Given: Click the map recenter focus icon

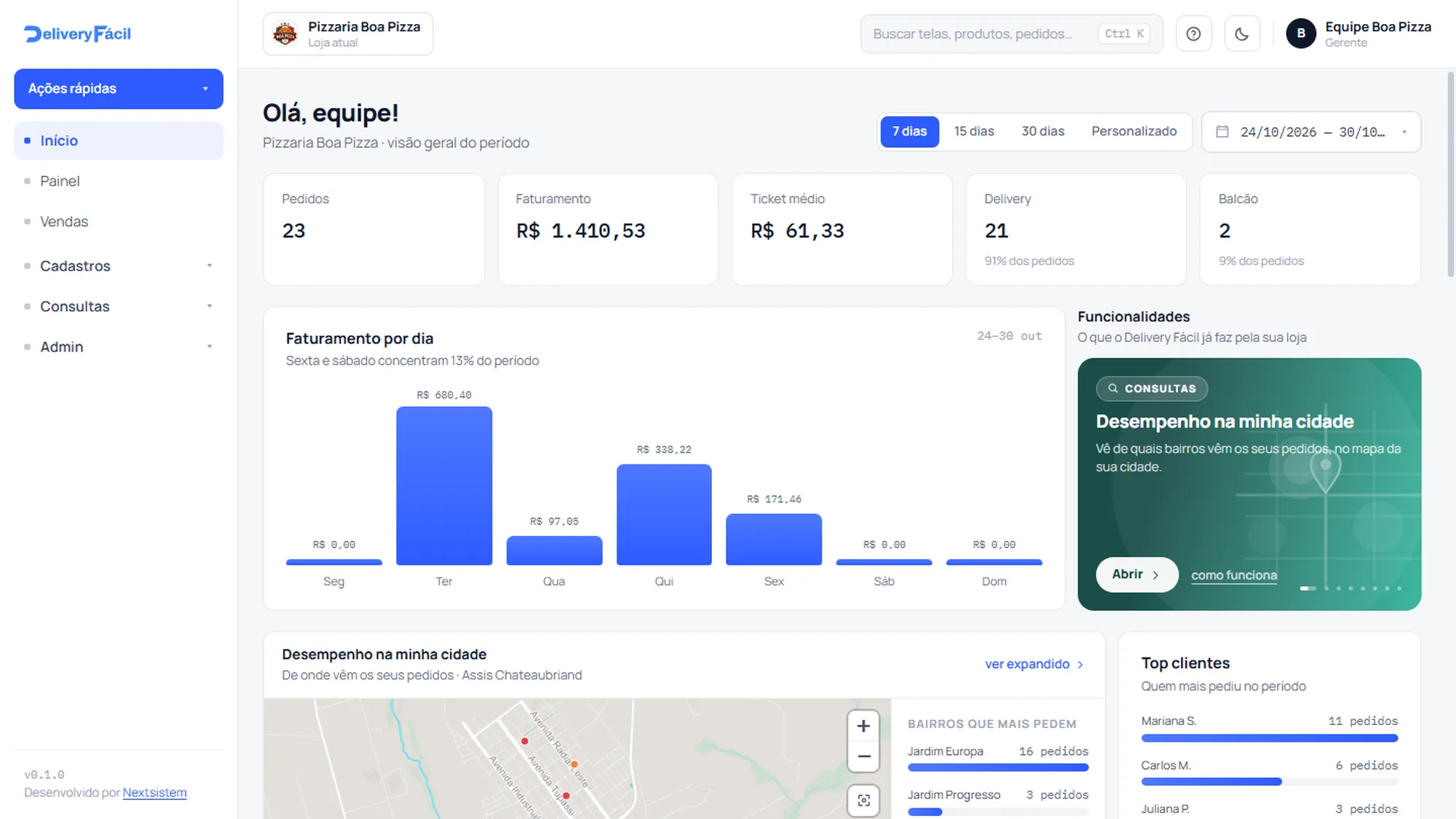Looking at the screenshot, I should point(863,800).
